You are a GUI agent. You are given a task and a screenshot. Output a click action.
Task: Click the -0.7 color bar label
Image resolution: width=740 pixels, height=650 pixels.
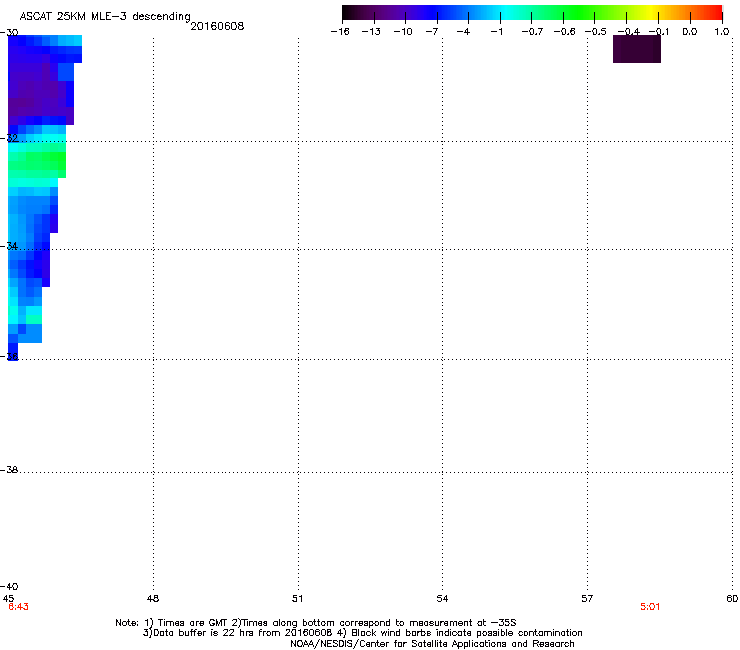click(x=532, y=32)
